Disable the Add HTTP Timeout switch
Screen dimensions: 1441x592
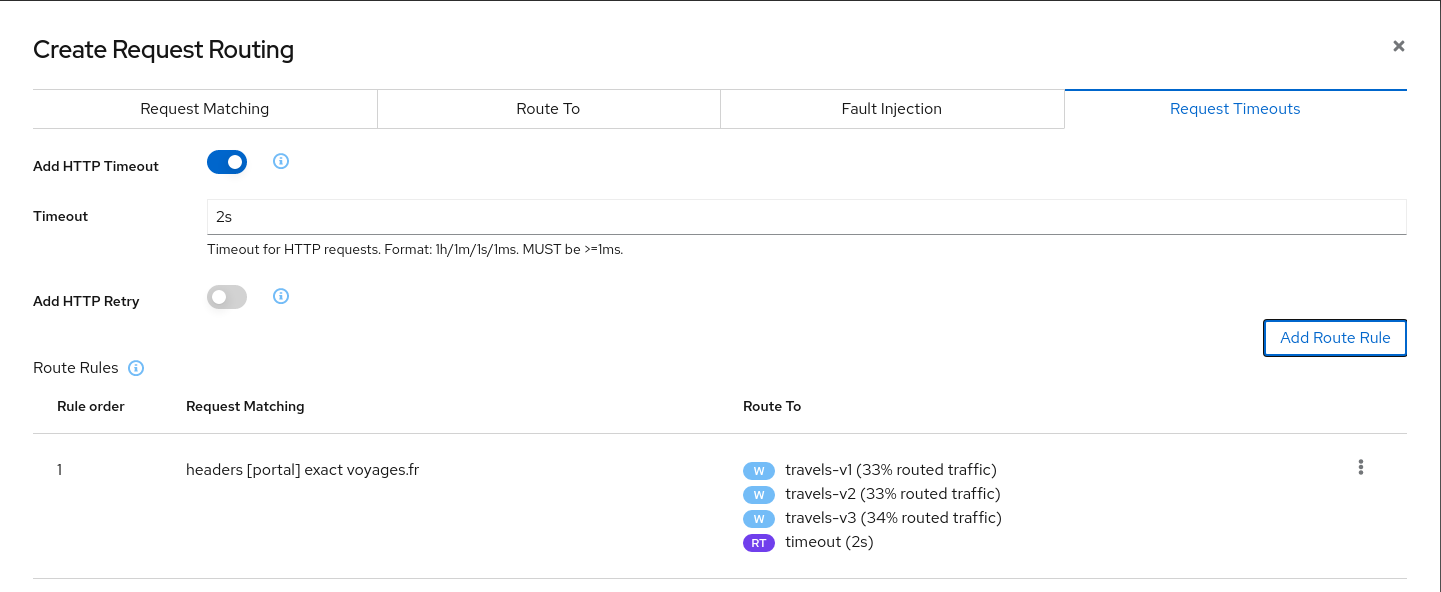(227, 162)
